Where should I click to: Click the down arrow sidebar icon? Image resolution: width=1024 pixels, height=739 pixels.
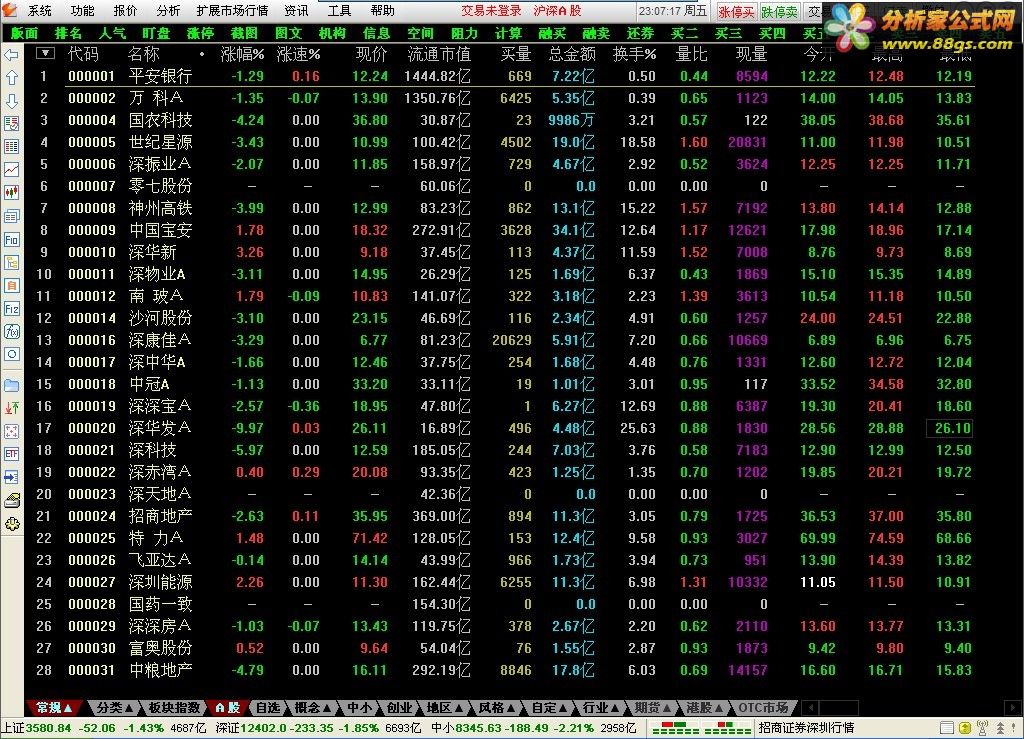coord(11,101)
